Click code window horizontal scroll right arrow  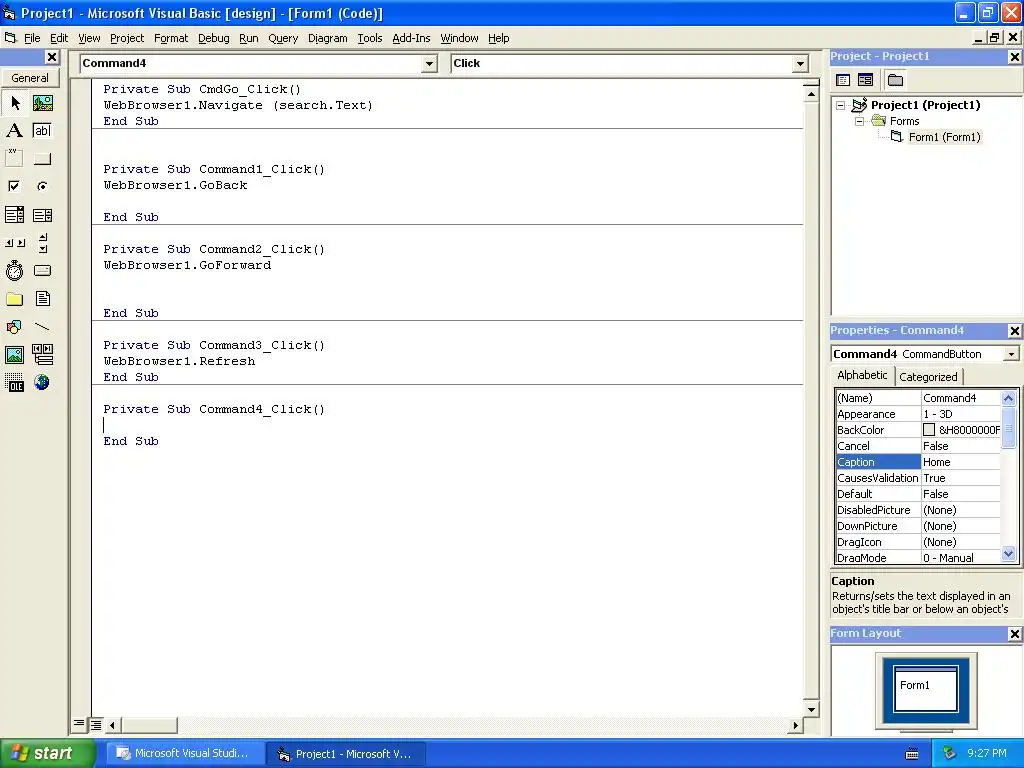795,725
